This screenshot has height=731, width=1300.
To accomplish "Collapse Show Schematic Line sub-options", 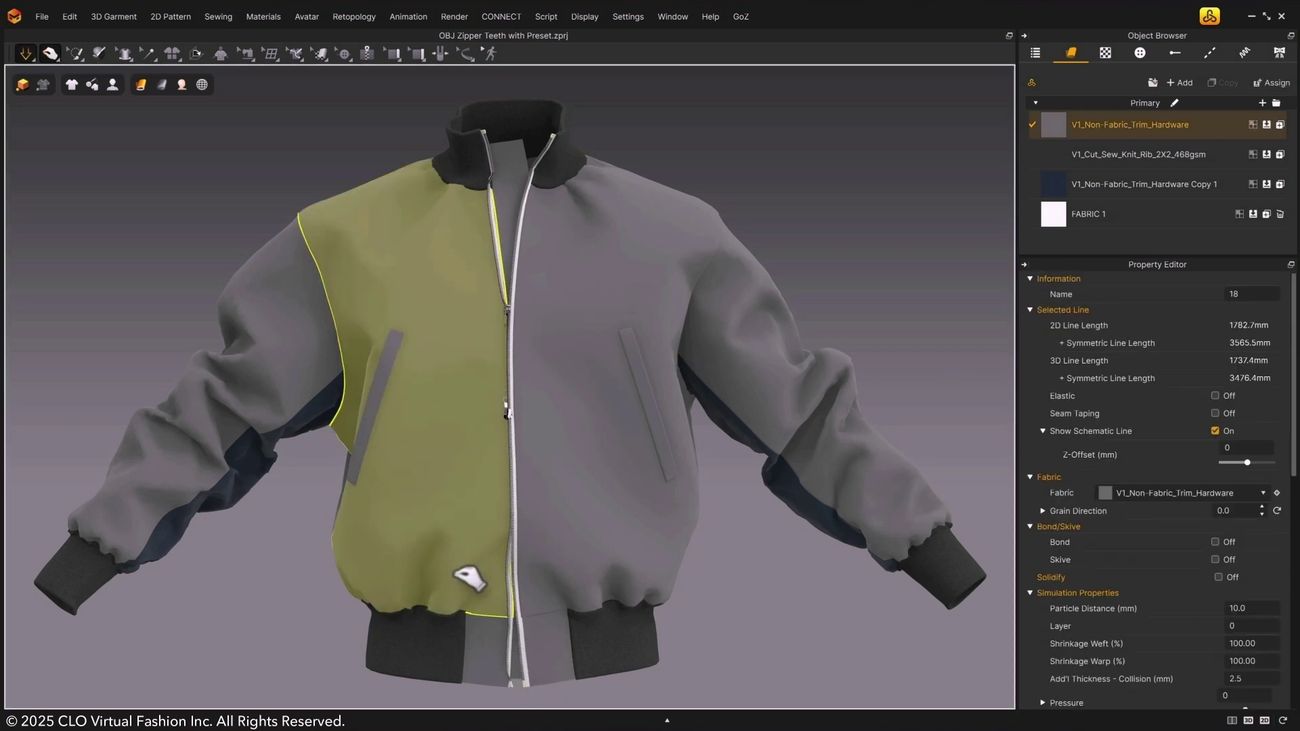I will pos(1043,431).
